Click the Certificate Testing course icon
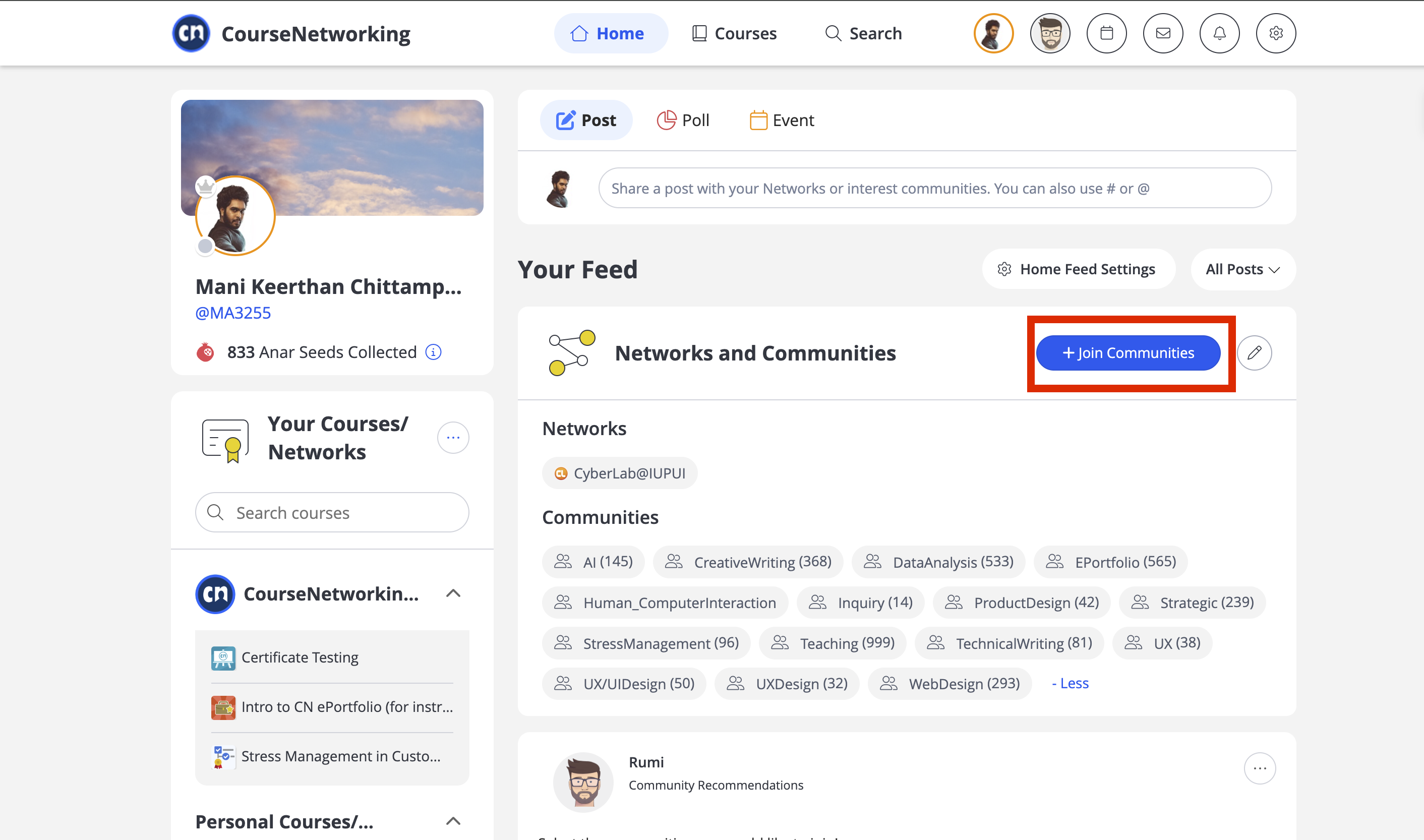1424x840 pixels. [223, 658]
